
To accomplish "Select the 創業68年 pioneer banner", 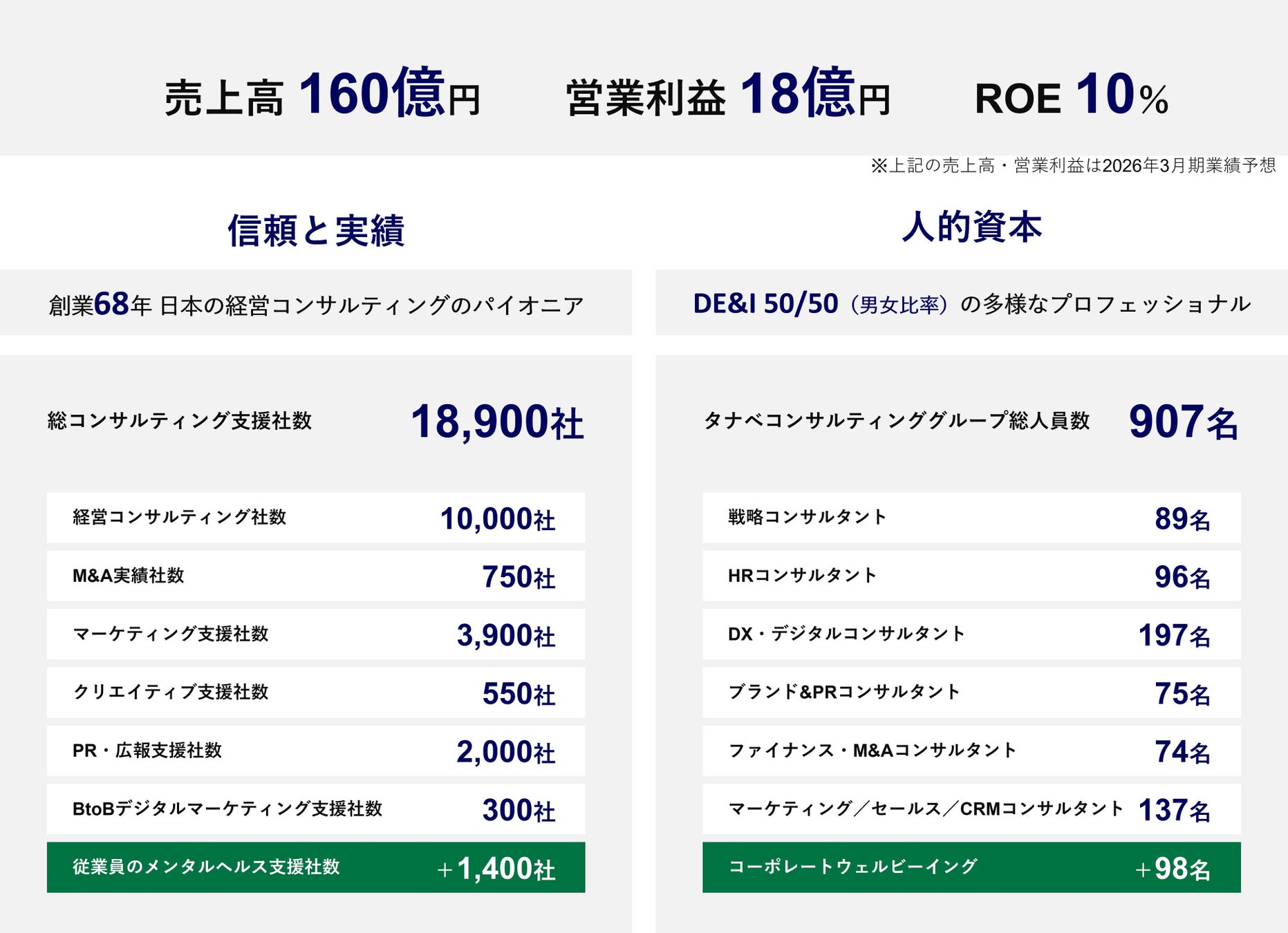I will pos(316,304).
